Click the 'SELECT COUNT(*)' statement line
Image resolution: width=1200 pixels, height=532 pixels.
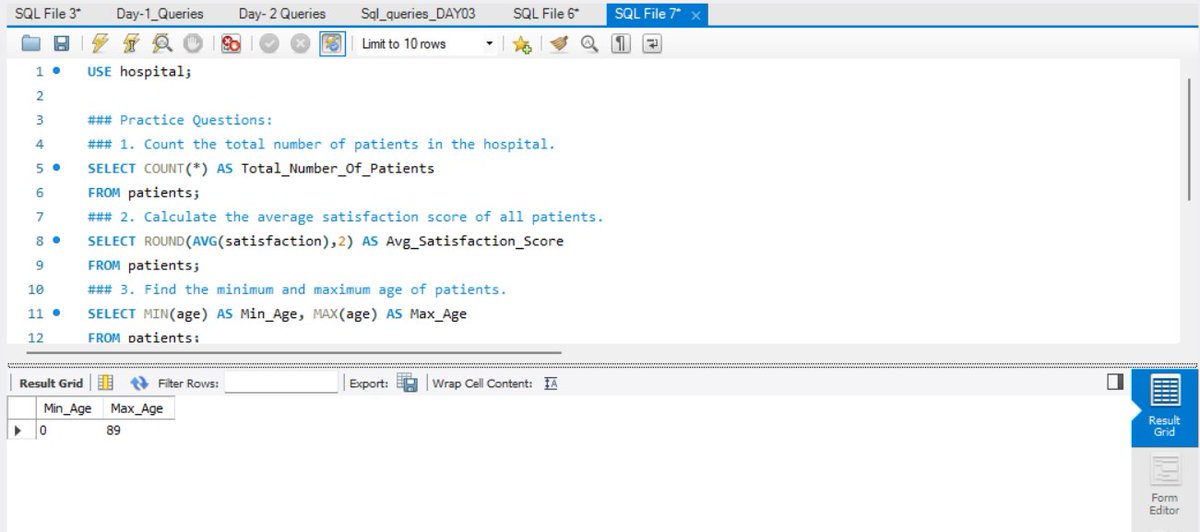tap(261, 169)
